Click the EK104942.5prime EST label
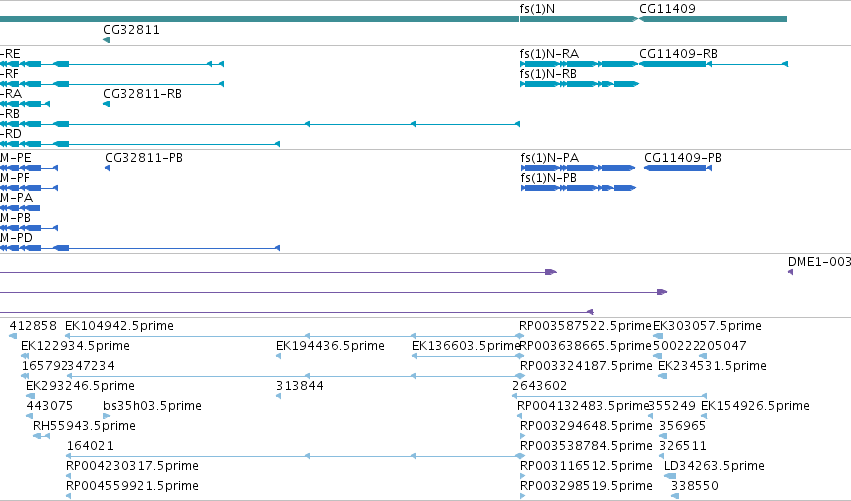Viewport: 851px width, 501px height. (119, 326)
